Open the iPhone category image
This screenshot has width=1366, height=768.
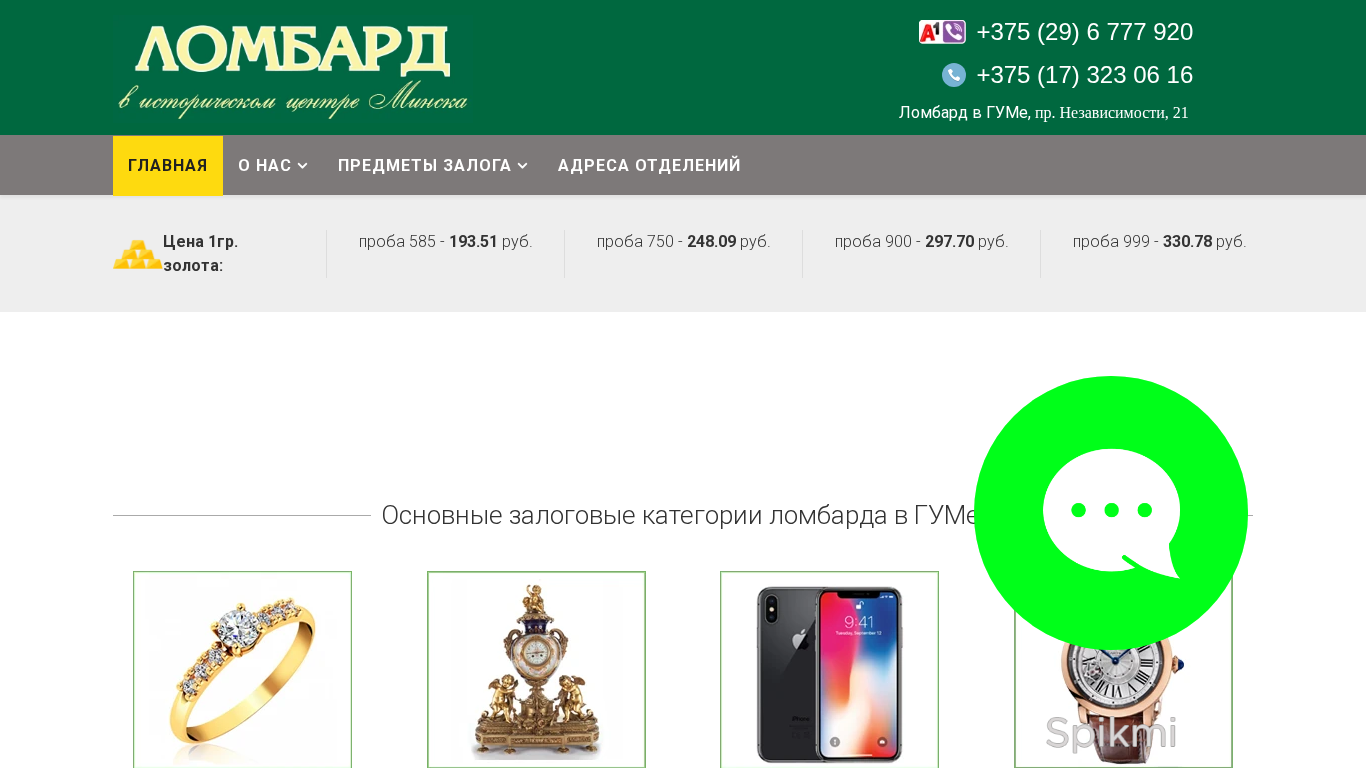coord(829,669)
